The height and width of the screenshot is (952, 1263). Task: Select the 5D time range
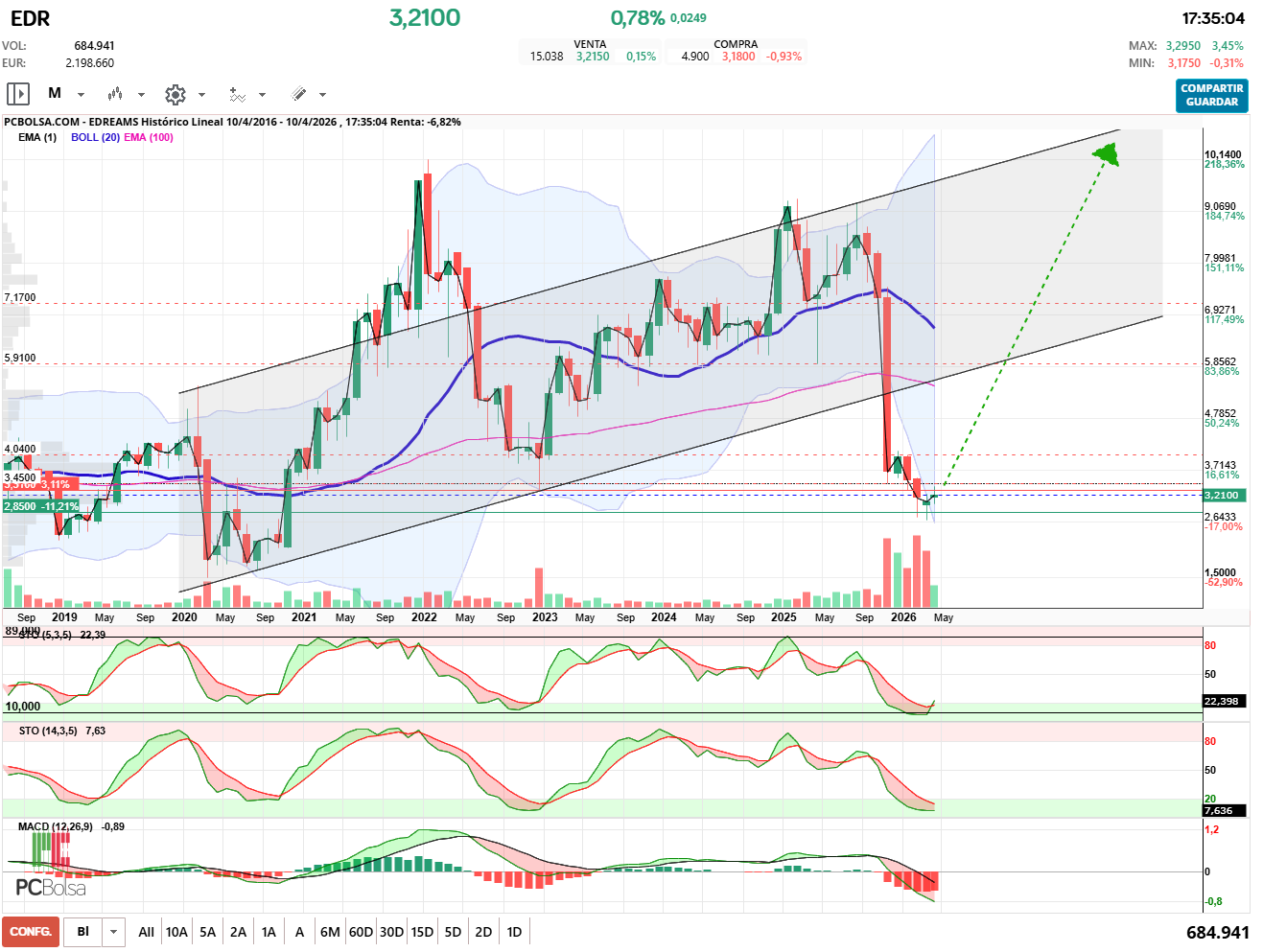pos(453,932)
